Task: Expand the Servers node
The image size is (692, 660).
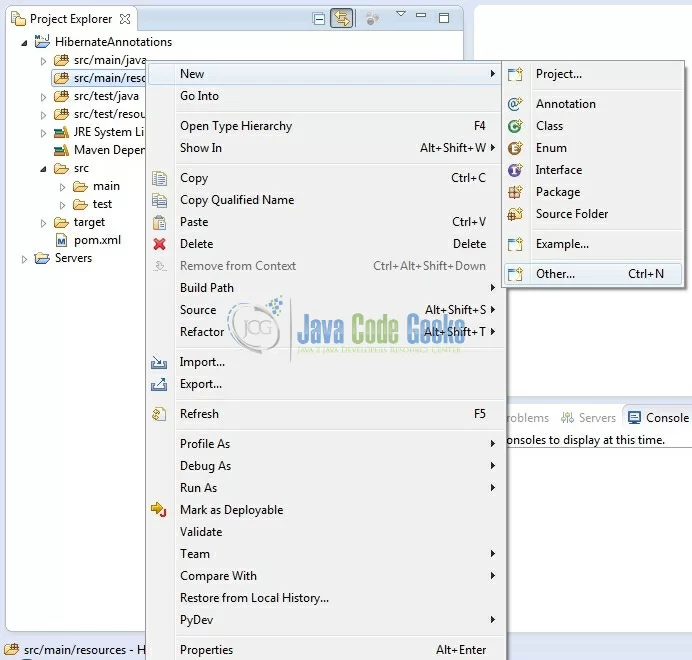Action: coord(24,259)
